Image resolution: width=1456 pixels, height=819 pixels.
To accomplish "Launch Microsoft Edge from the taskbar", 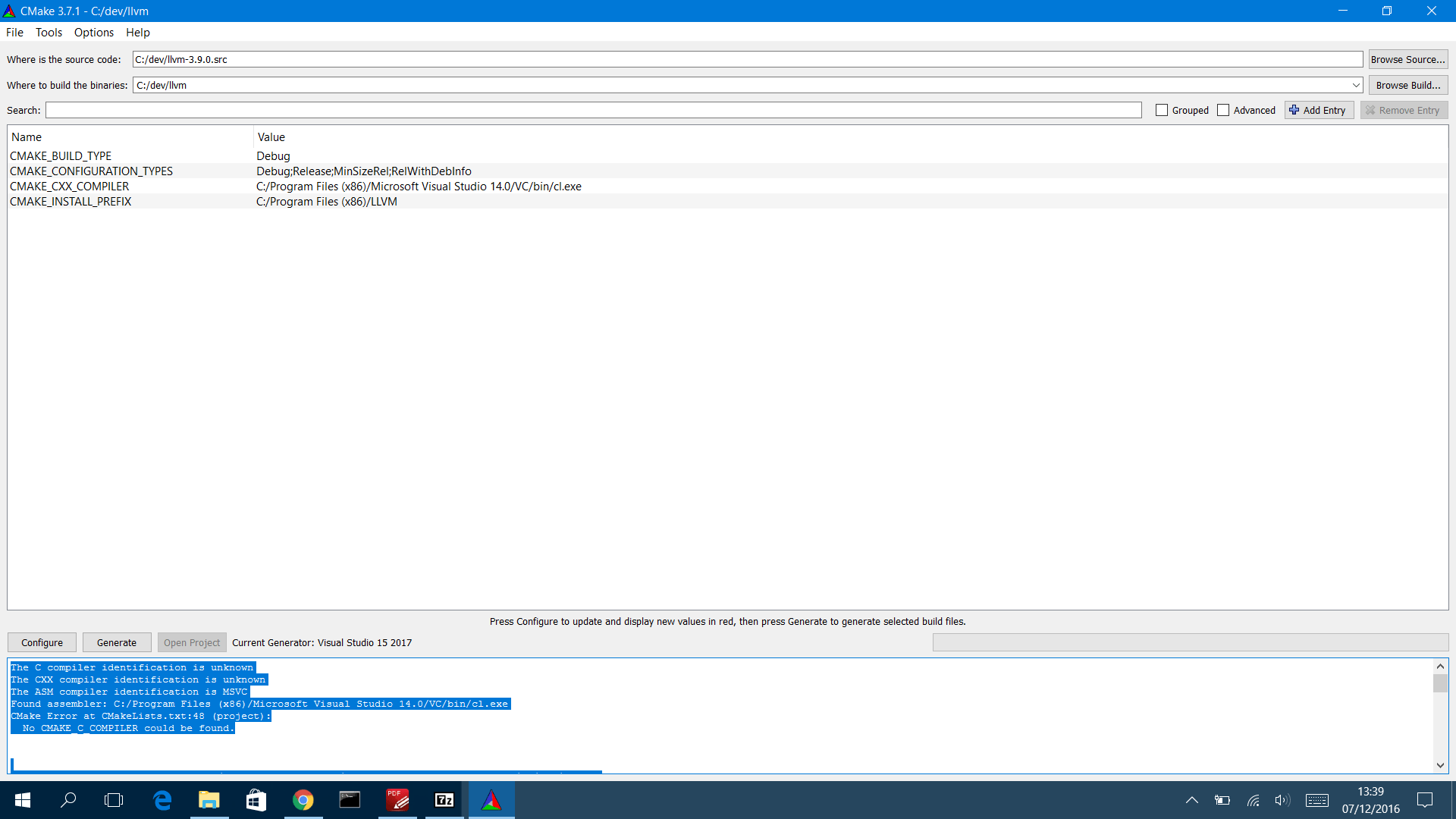I will pos(162,800).
